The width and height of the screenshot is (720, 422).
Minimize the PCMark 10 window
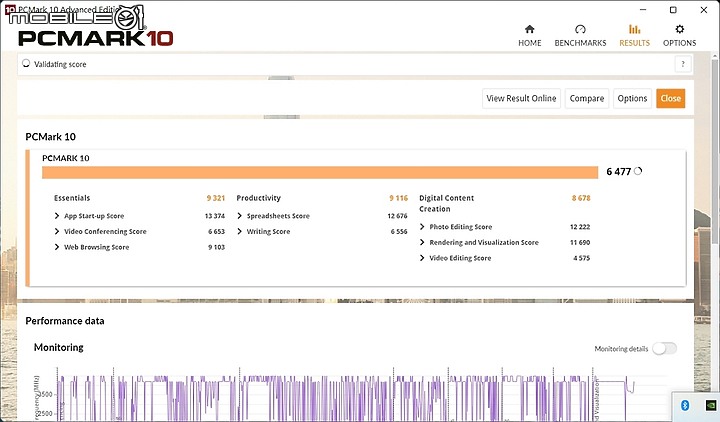tap(643, 10)
